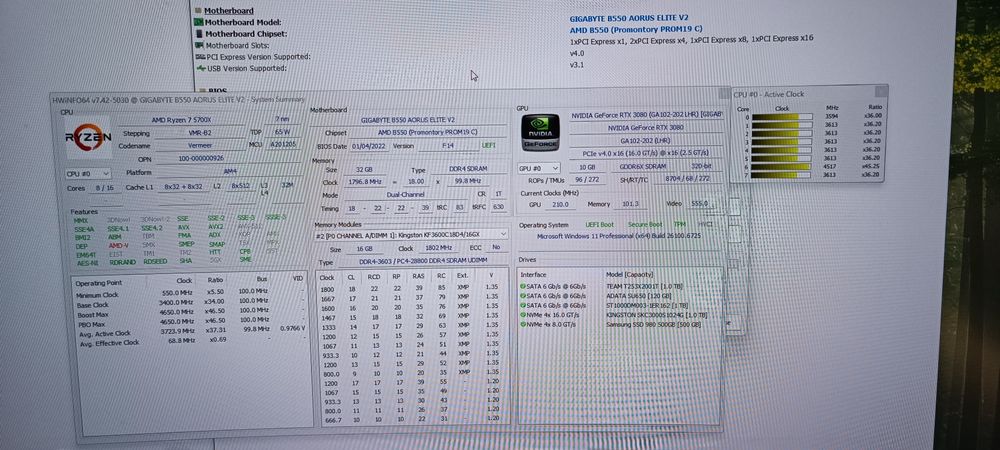Click the module clock 1802 MHz field
The height and width of the screenshot is (450, 1000).
438,249
